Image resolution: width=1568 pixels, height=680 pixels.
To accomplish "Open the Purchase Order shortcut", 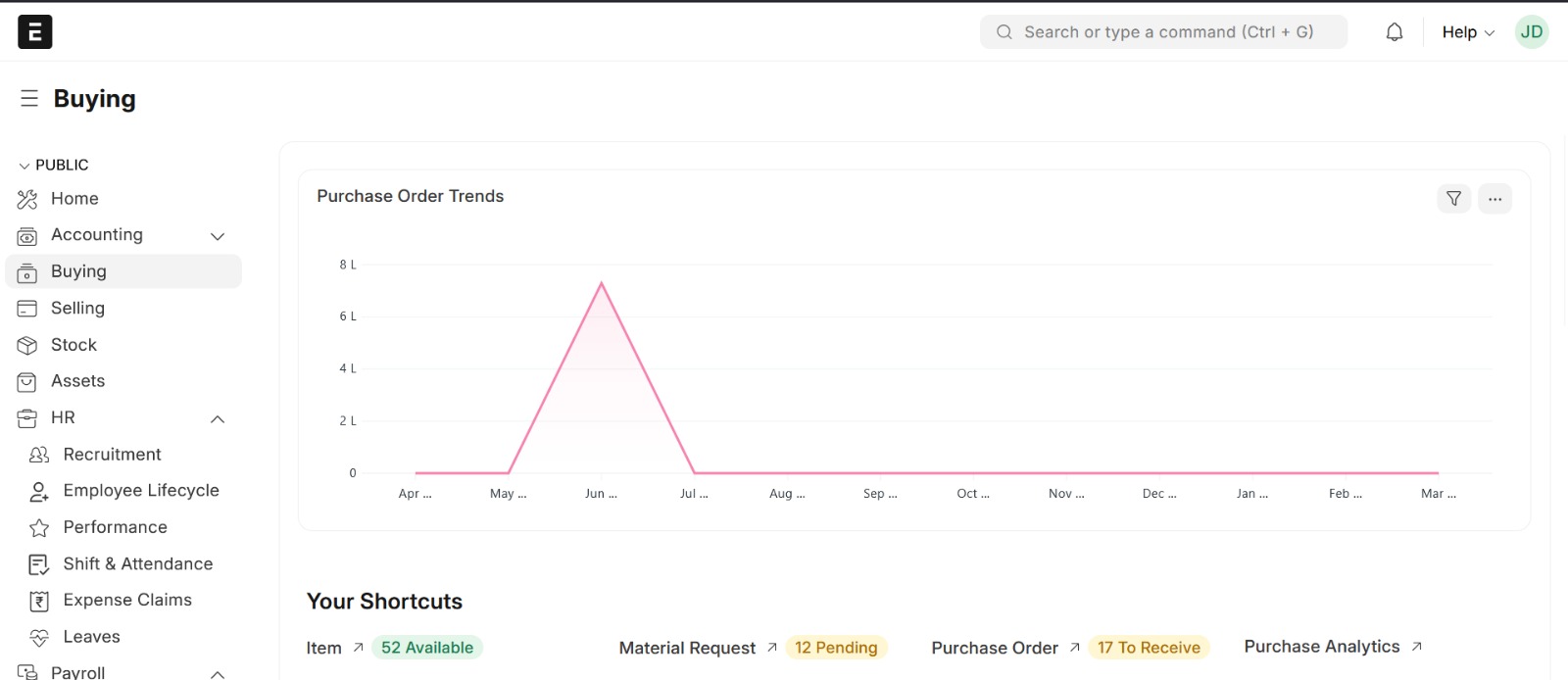I will click(x=995, y=648).
